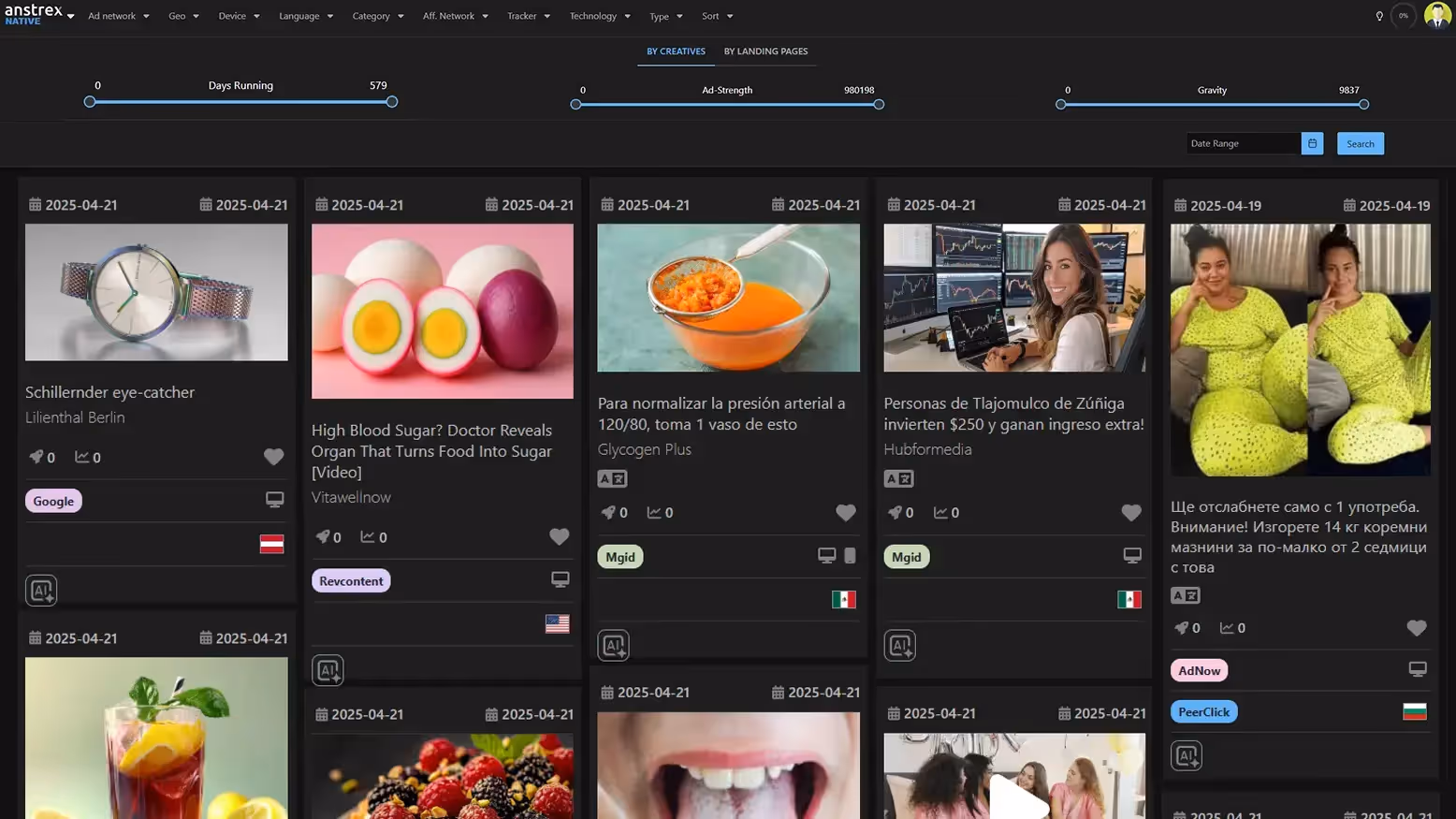This screenshot has width=1456, height=819.
Task: Click Austria flag on Schillernder ad
Action: (271, 544)
